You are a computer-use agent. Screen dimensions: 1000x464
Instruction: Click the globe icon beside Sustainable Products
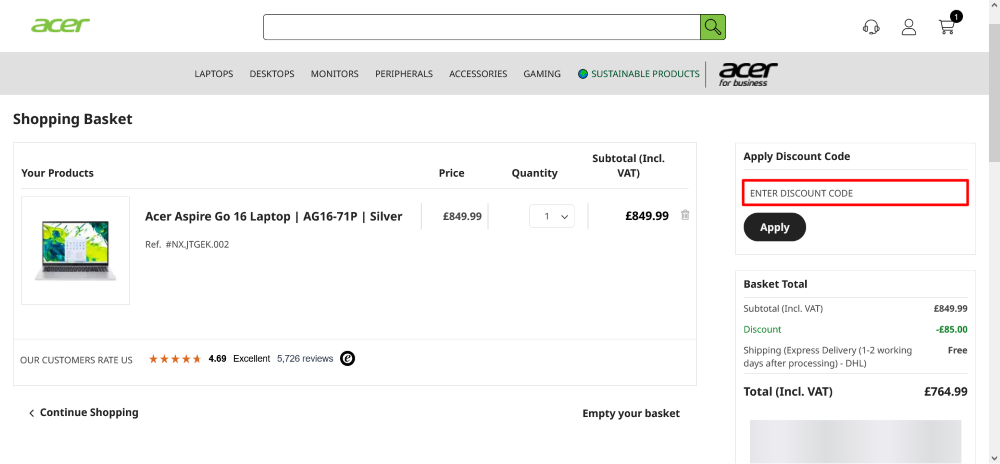(583, 74)
